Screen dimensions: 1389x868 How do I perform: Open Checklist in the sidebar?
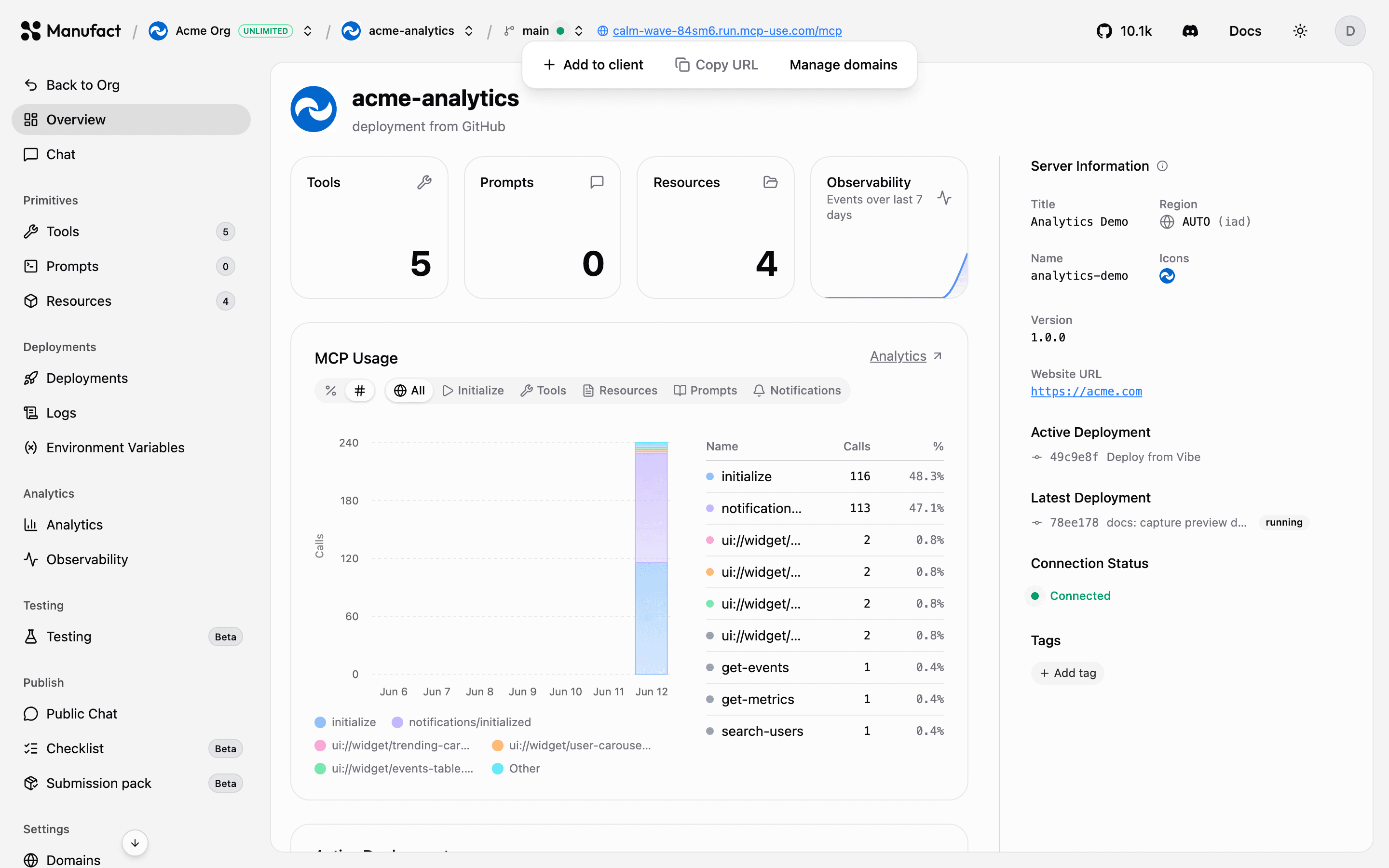(131, 748)
